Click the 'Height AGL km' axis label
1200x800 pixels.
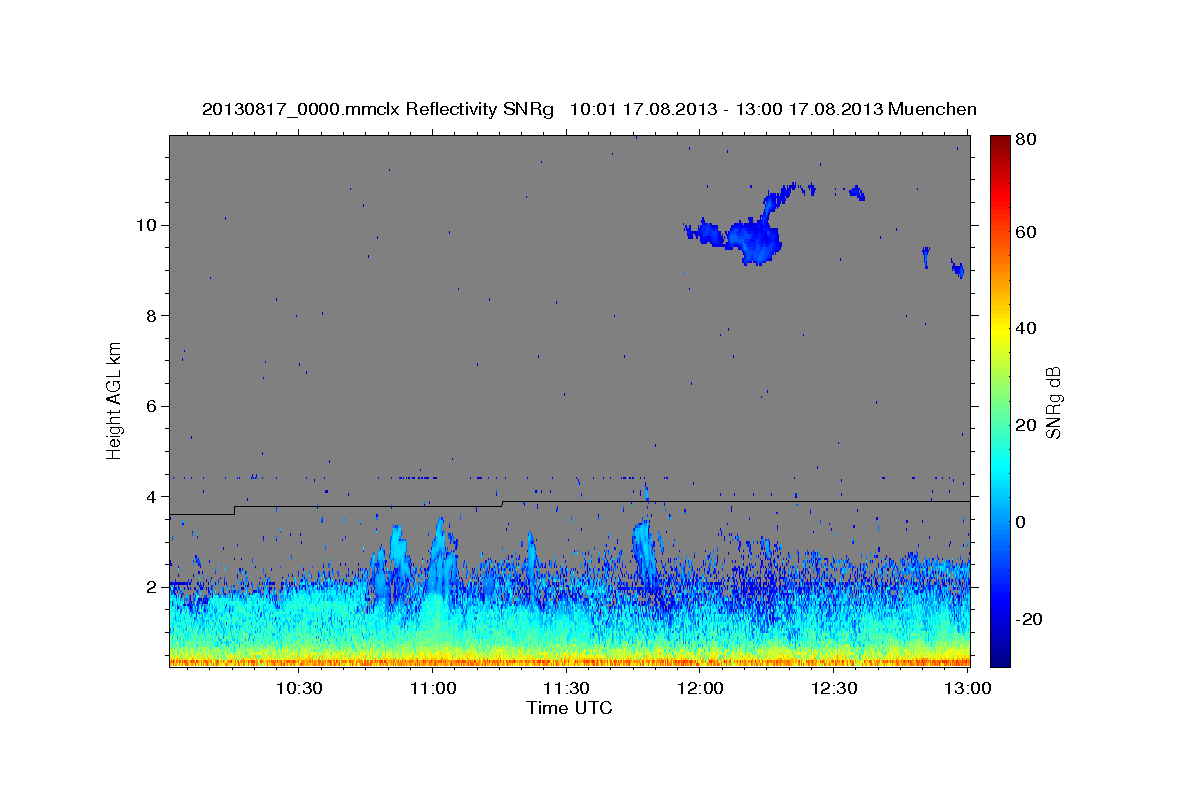(x=115, y=400)
